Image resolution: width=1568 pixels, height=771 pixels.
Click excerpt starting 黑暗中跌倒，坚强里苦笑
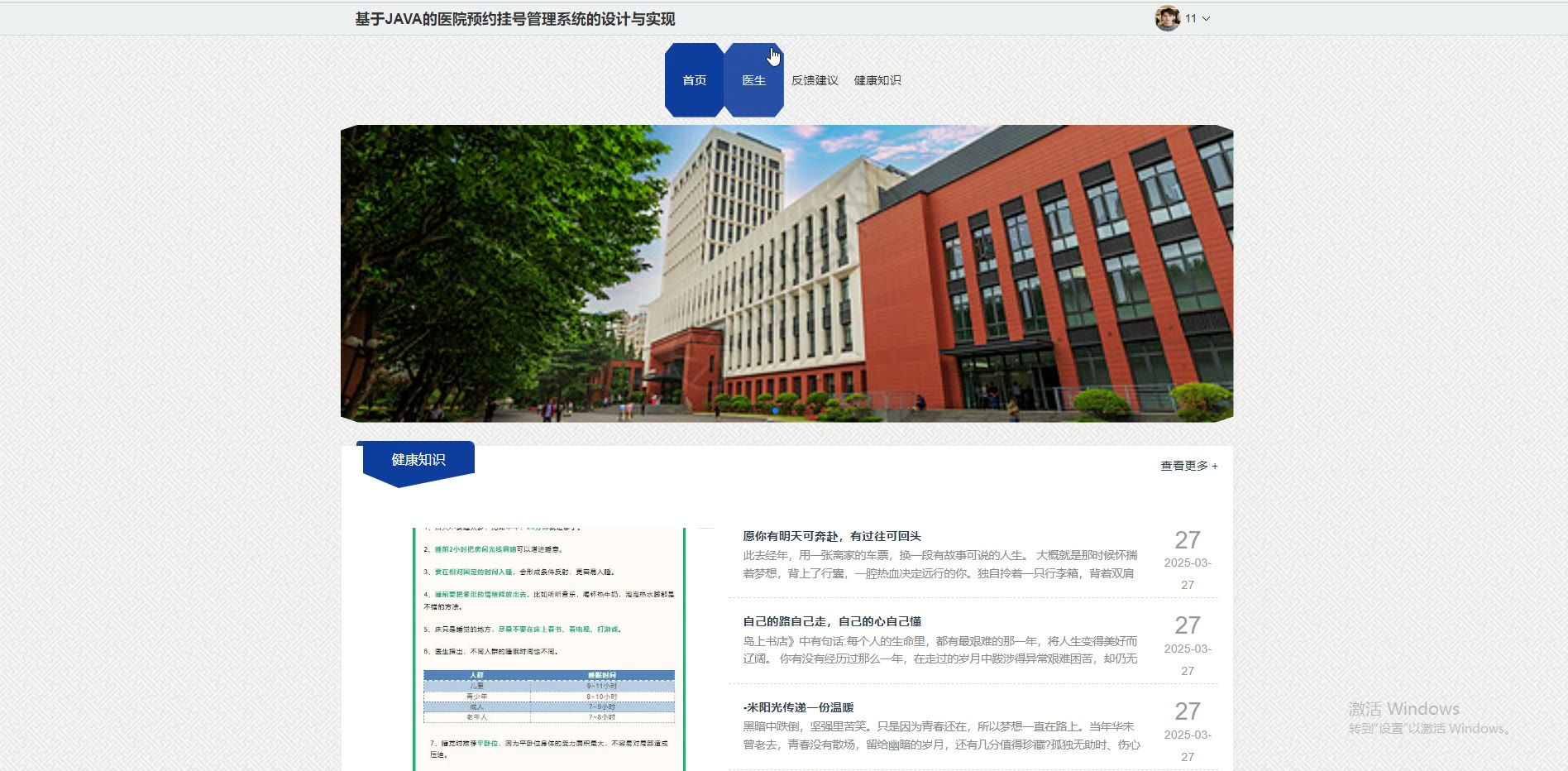point(941,735)
